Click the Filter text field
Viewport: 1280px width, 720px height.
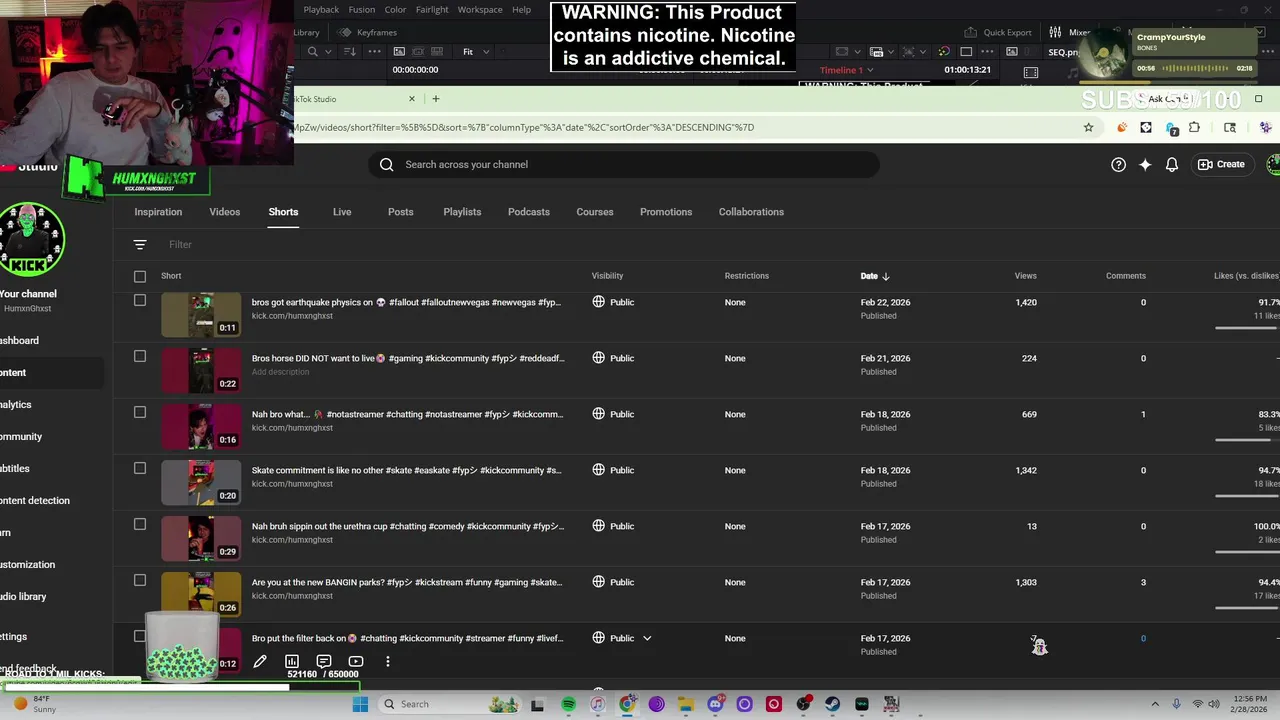click(180, 245)
